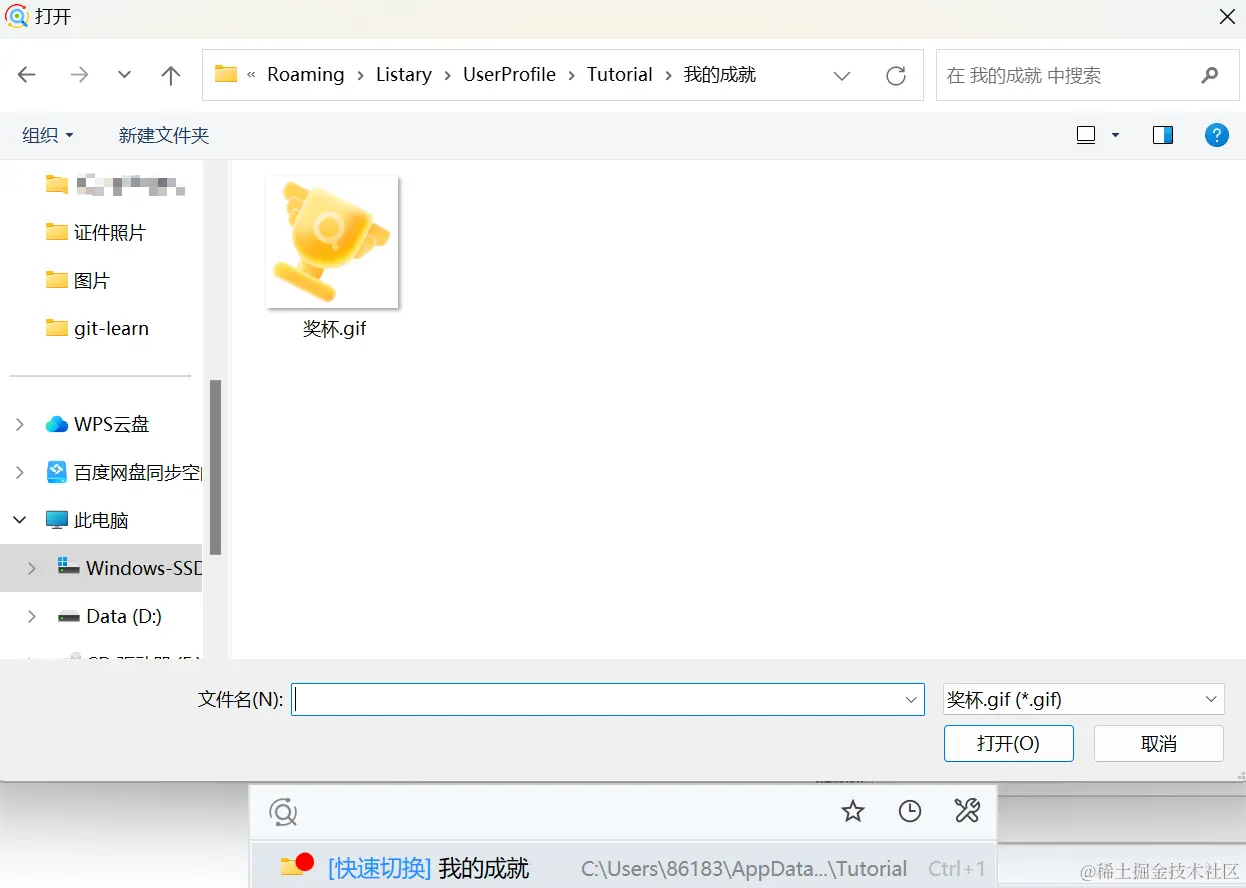The image size is (1246, 888).
Task: Toggle the preview pane
Action: [x=1163, y=135]
